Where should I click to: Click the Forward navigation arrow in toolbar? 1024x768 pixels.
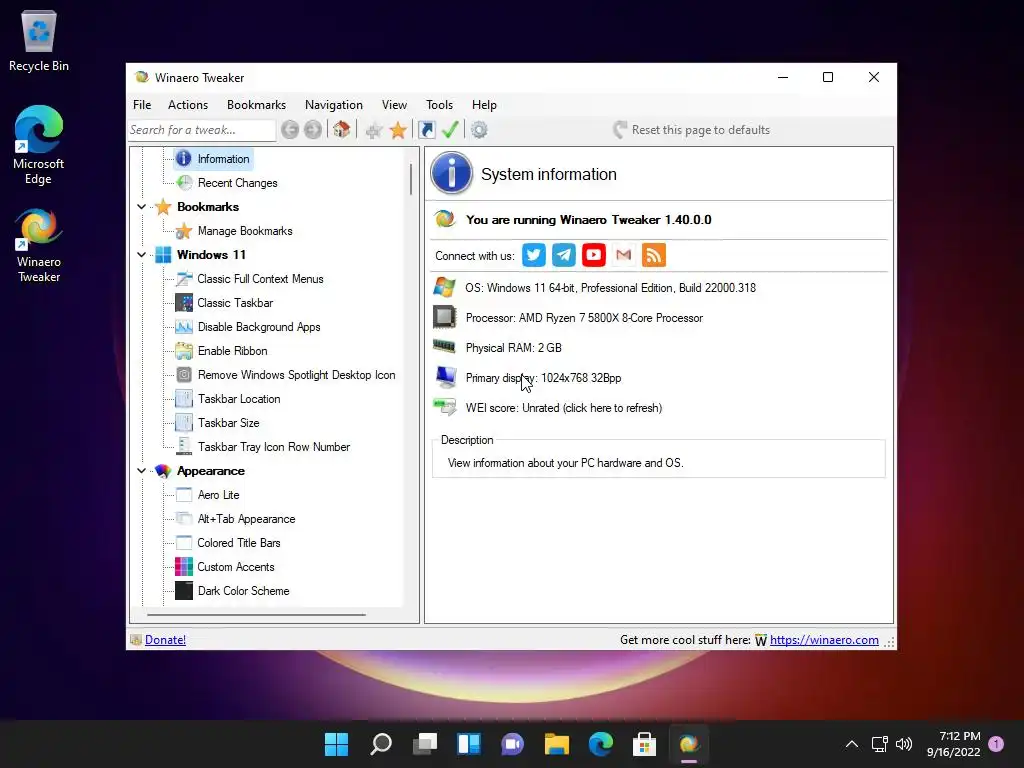tap(313, 130)
